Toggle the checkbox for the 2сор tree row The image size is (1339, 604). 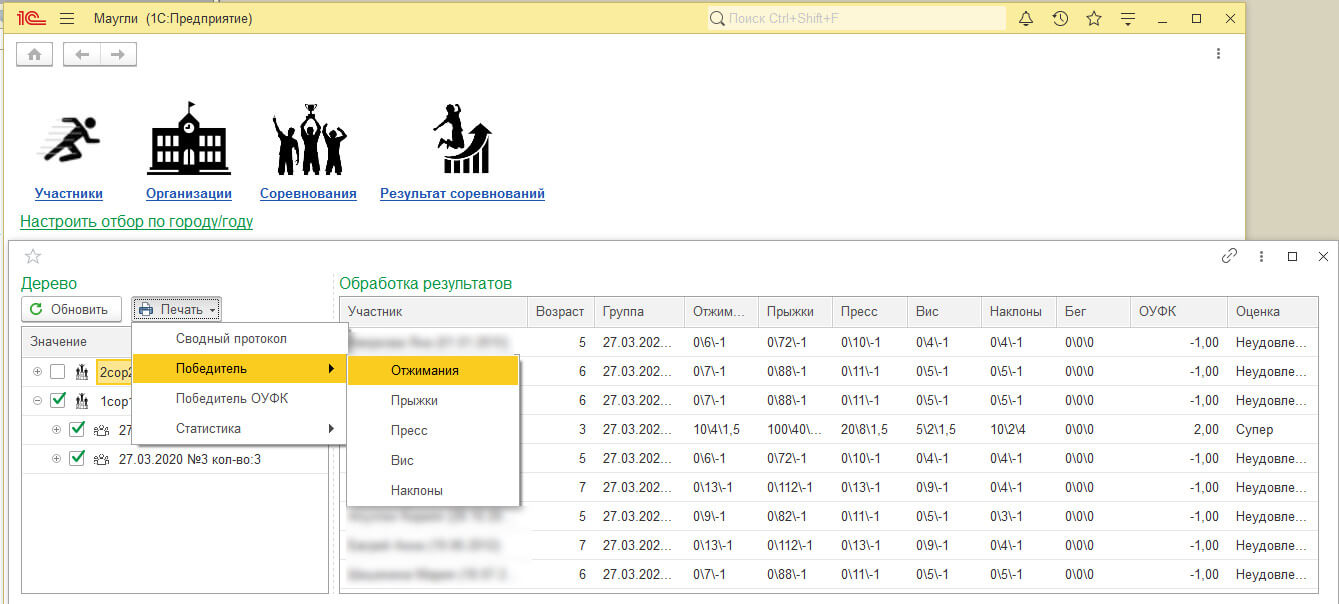[58, 372]
